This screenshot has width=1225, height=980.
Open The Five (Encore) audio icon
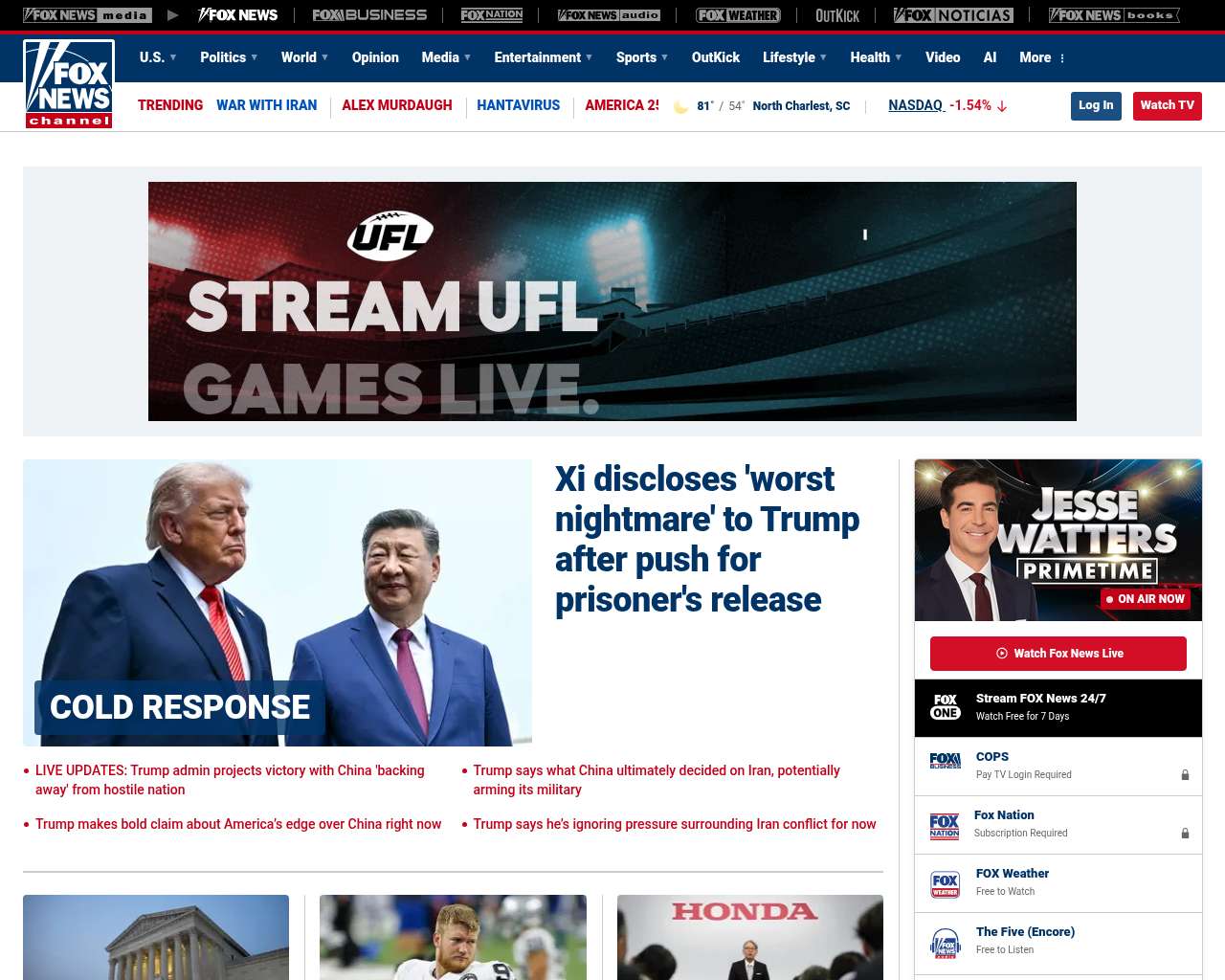coord(946,943)
